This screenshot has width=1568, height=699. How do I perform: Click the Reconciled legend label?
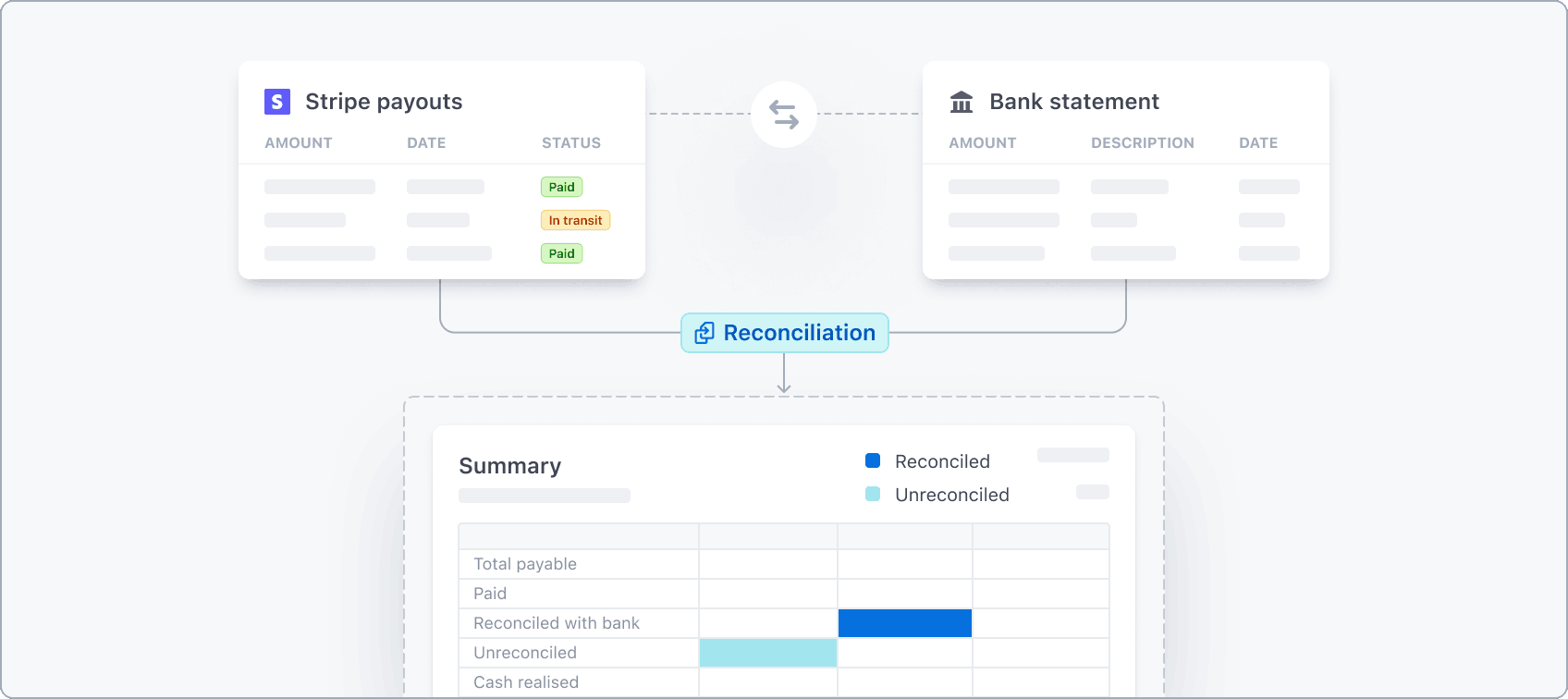(942, 461)
